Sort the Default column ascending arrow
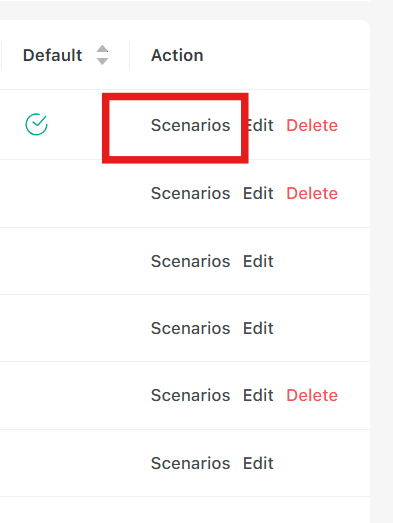The image size is (393, 523). pos(102,49)
